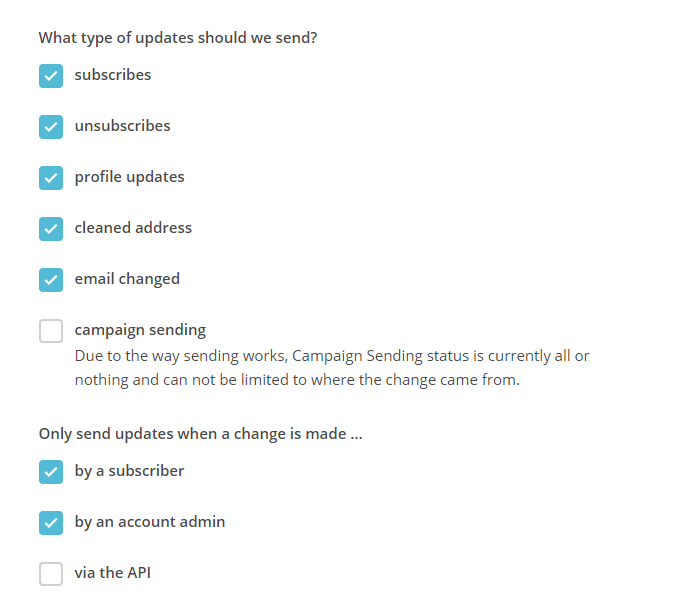Click the "email changed" label text

127,279
